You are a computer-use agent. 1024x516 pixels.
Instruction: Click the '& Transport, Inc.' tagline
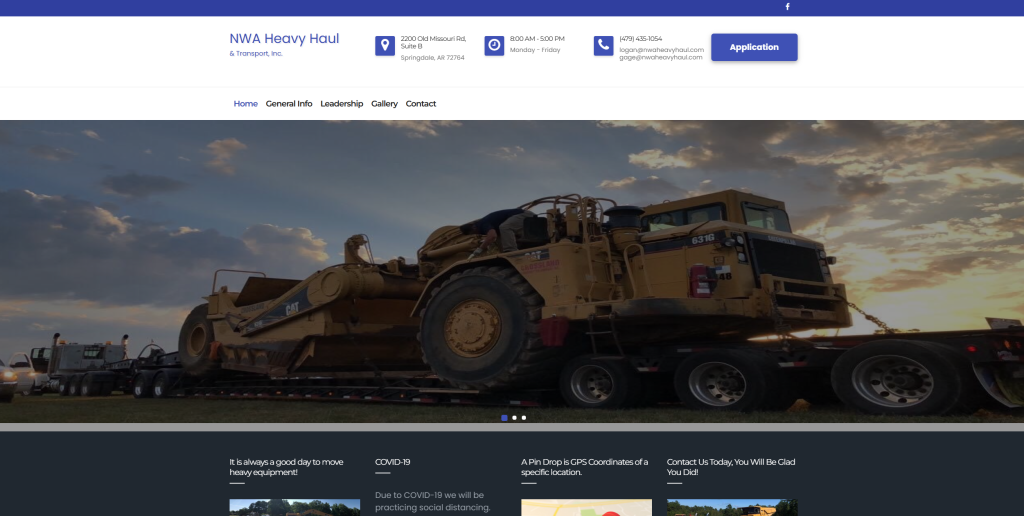point(256,54)
